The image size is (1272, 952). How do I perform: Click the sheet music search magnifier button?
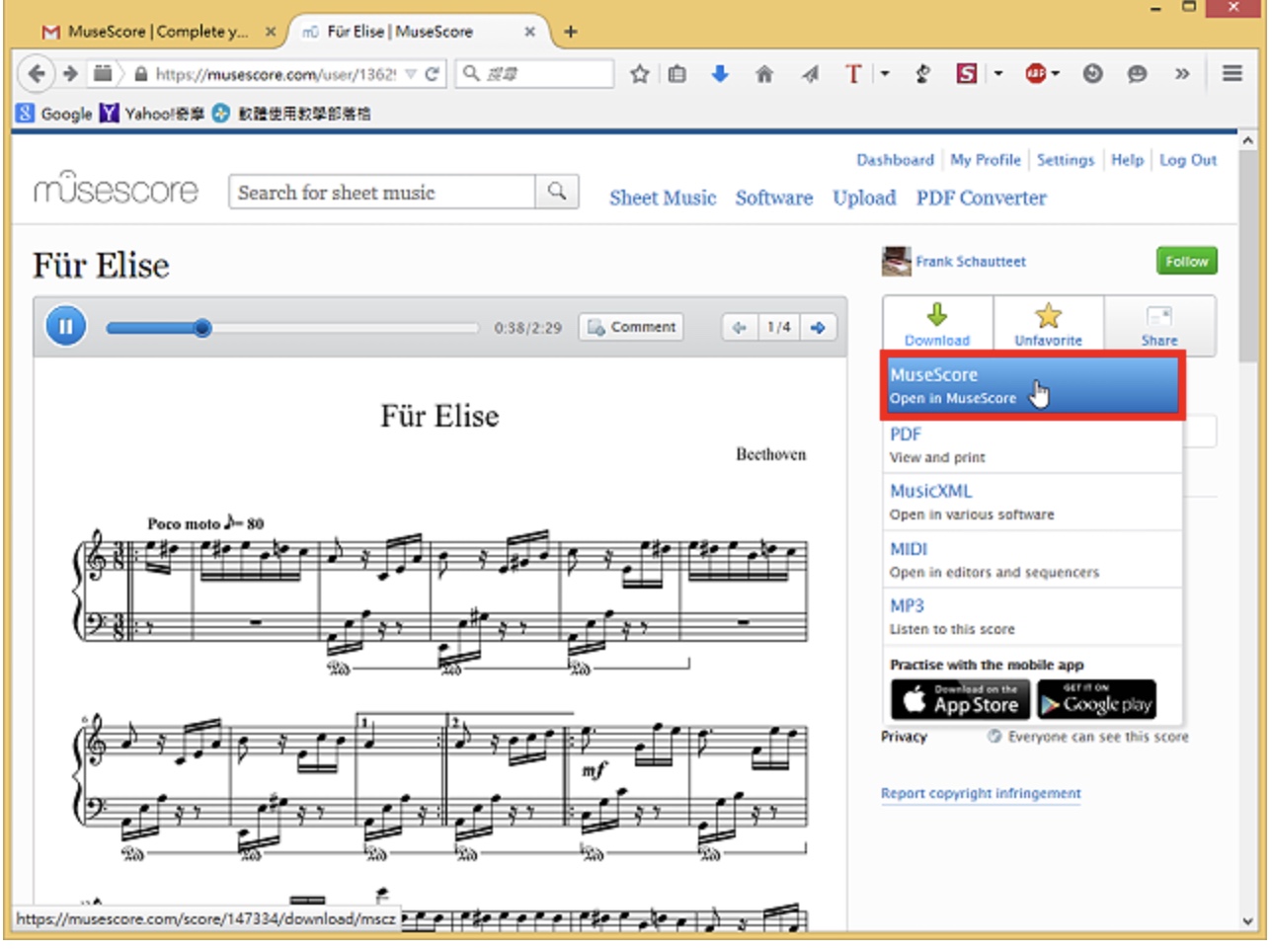pos(557,192)
